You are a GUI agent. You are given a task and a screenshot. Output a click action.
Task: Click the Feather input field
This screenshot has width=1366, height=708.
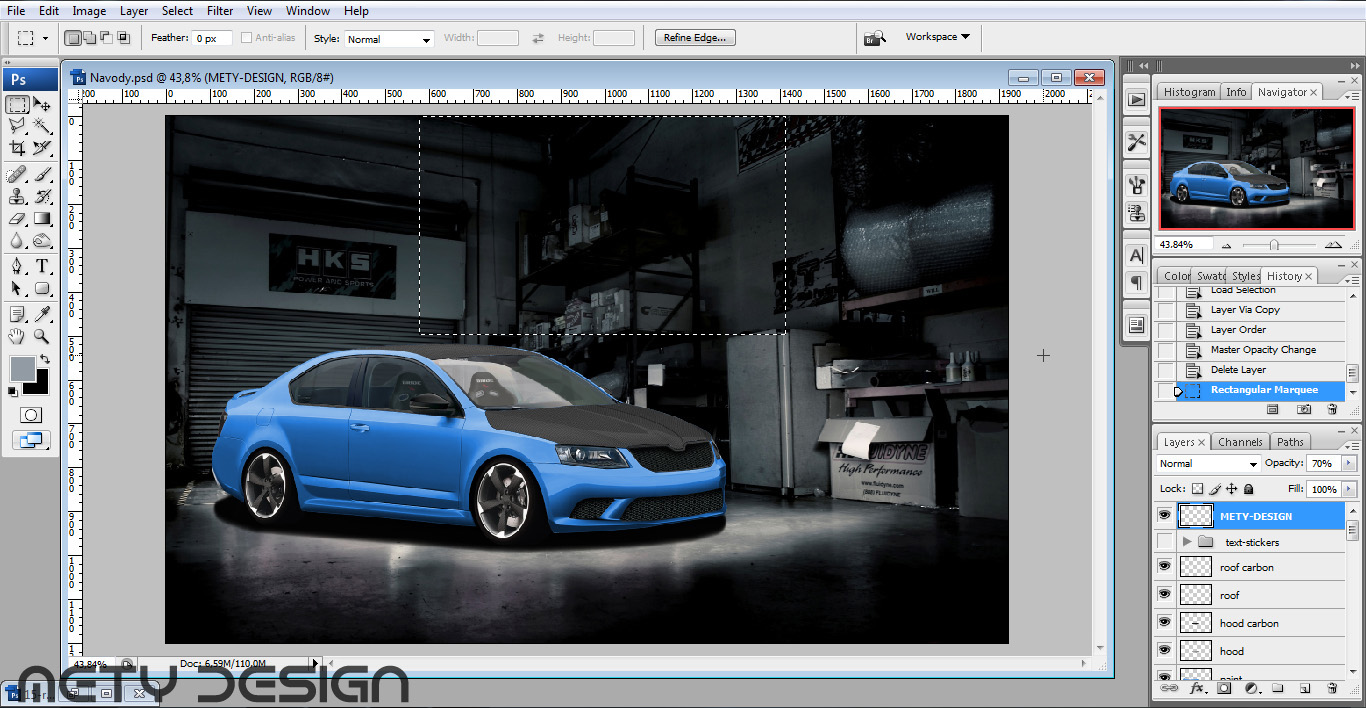212,38
